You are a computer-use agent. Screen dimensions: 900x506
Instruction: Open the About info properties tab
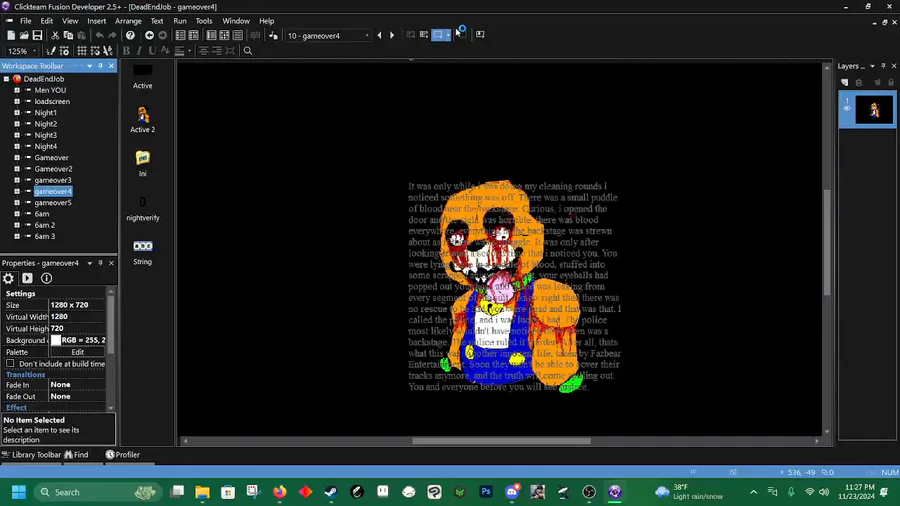pos(46,278)
